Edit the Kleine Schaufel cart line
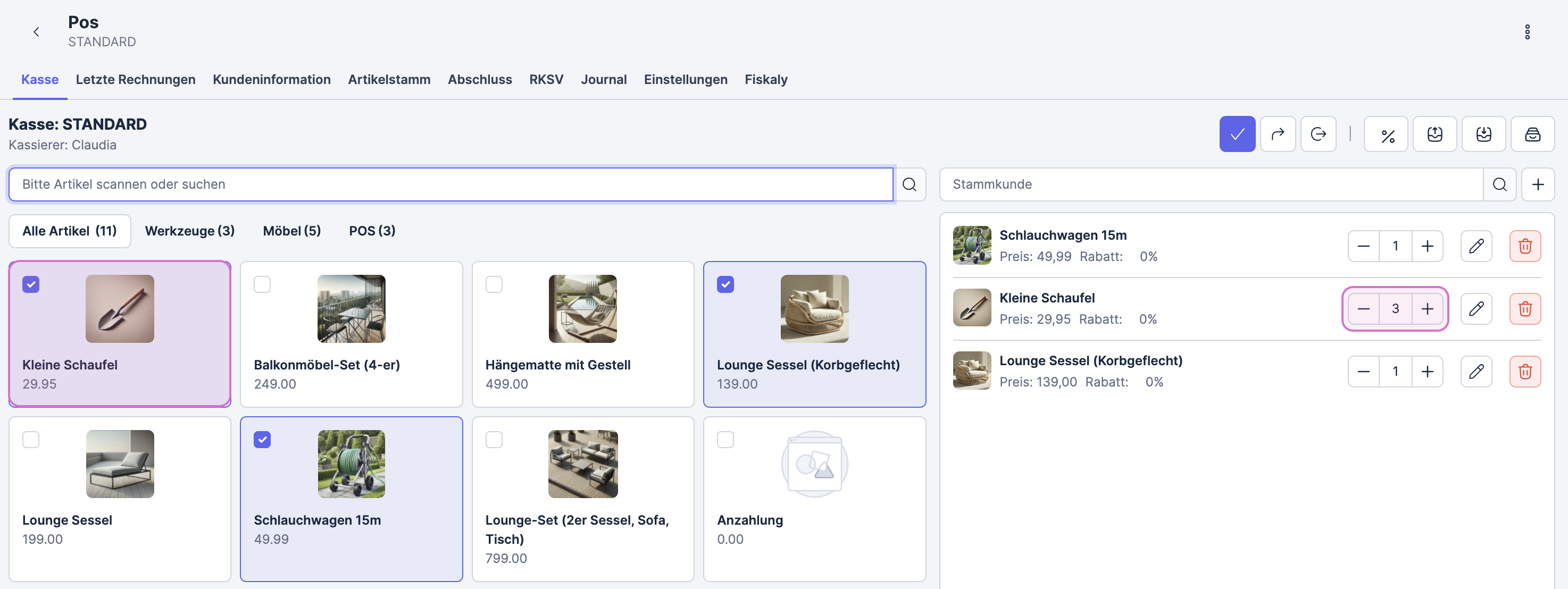The height and width of the screenshot is (589, 1568). [x=1475, y=308]
